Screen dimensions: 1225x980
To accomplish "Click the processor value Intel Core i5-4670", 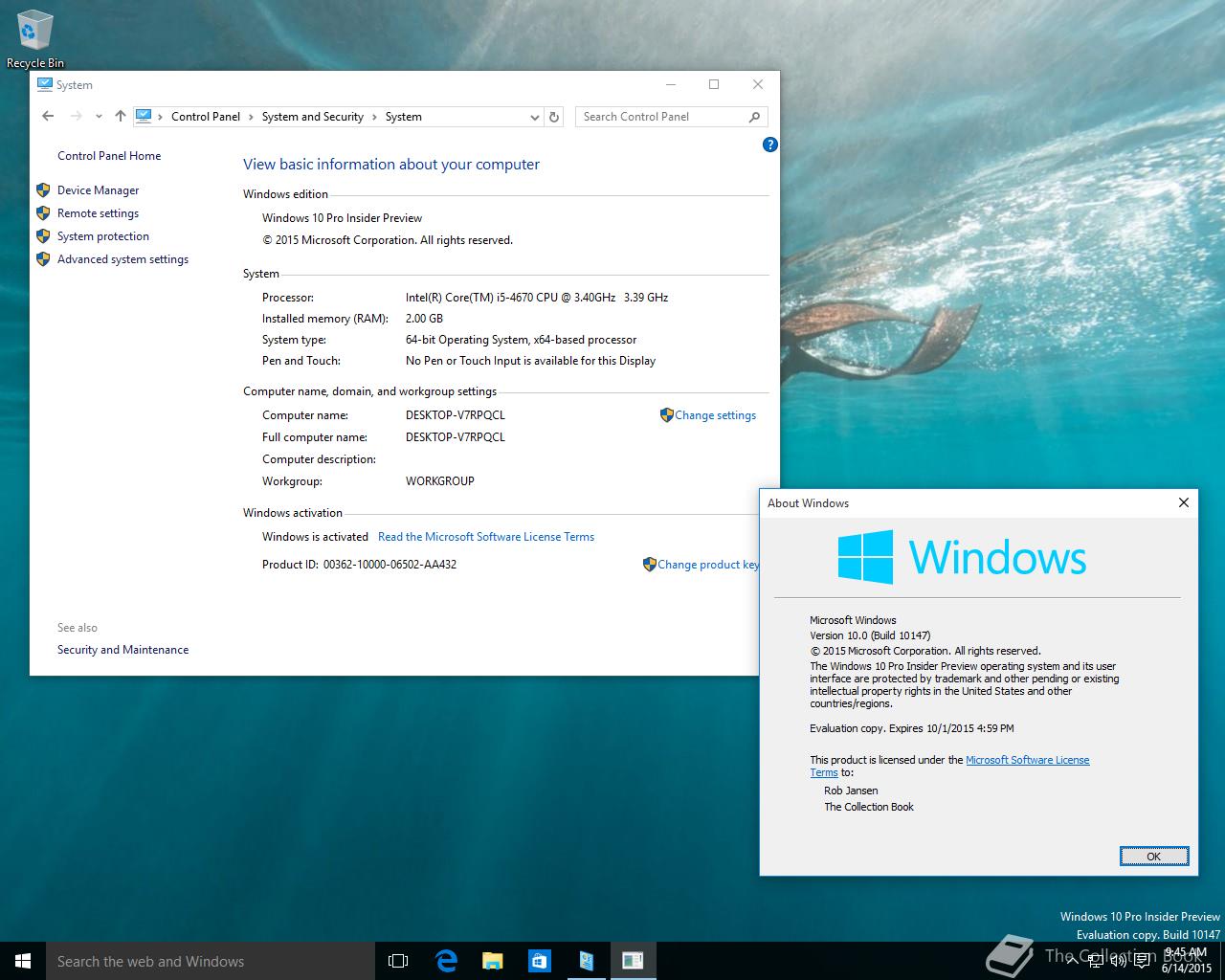I will tap(537, 298).
